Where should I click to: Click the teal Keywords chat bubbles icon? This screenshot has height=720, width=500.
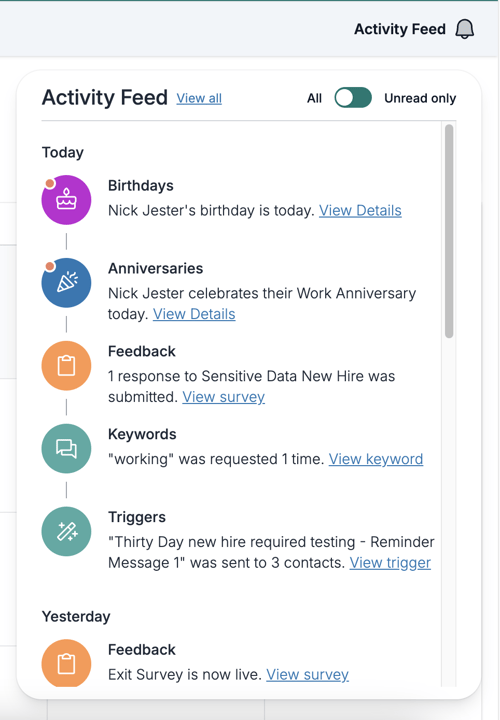click(x=66, y=449)
